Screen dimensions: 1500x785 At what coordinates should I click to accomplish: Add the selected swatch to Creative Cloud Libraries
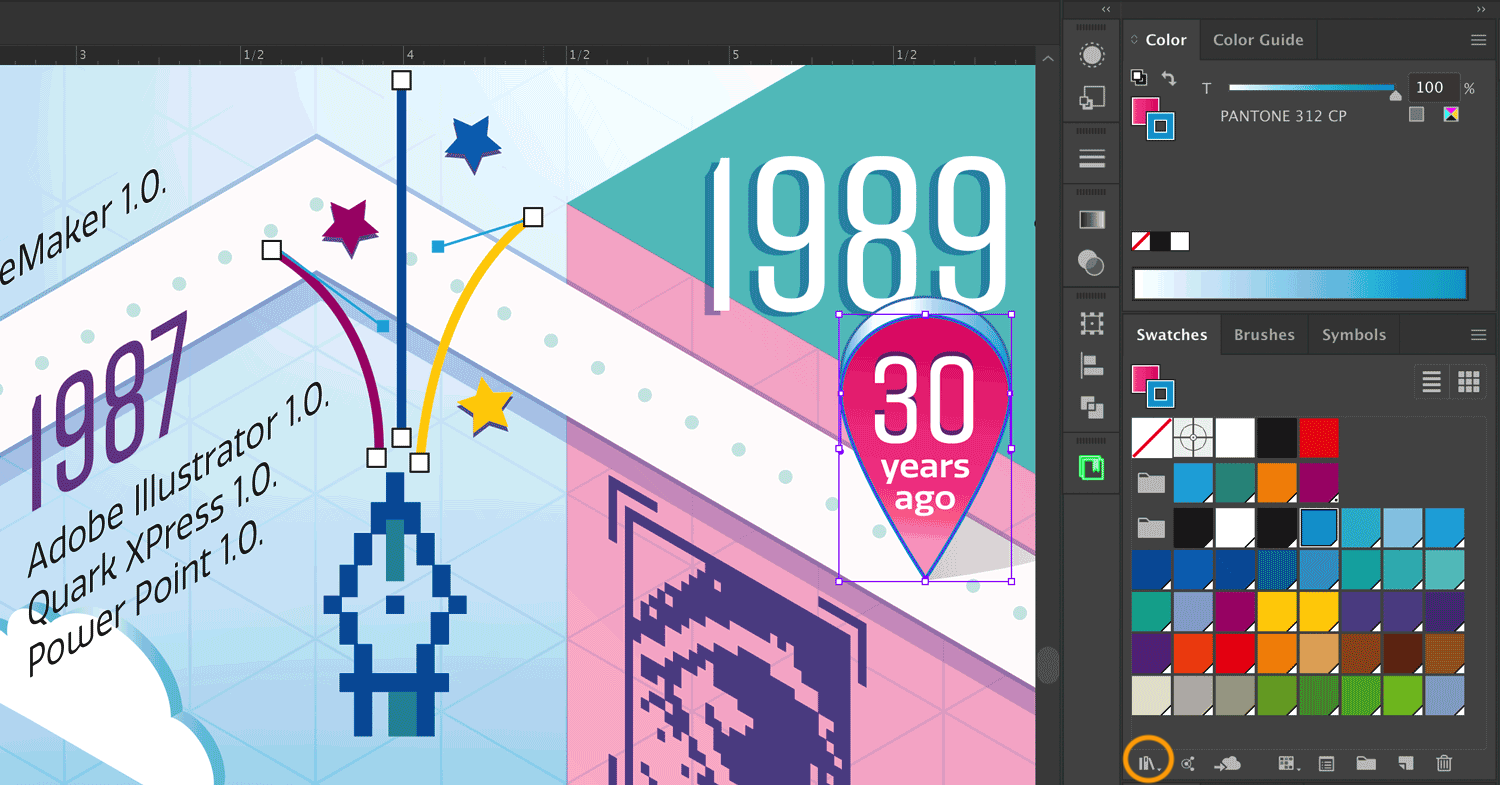coord(1228,762)
